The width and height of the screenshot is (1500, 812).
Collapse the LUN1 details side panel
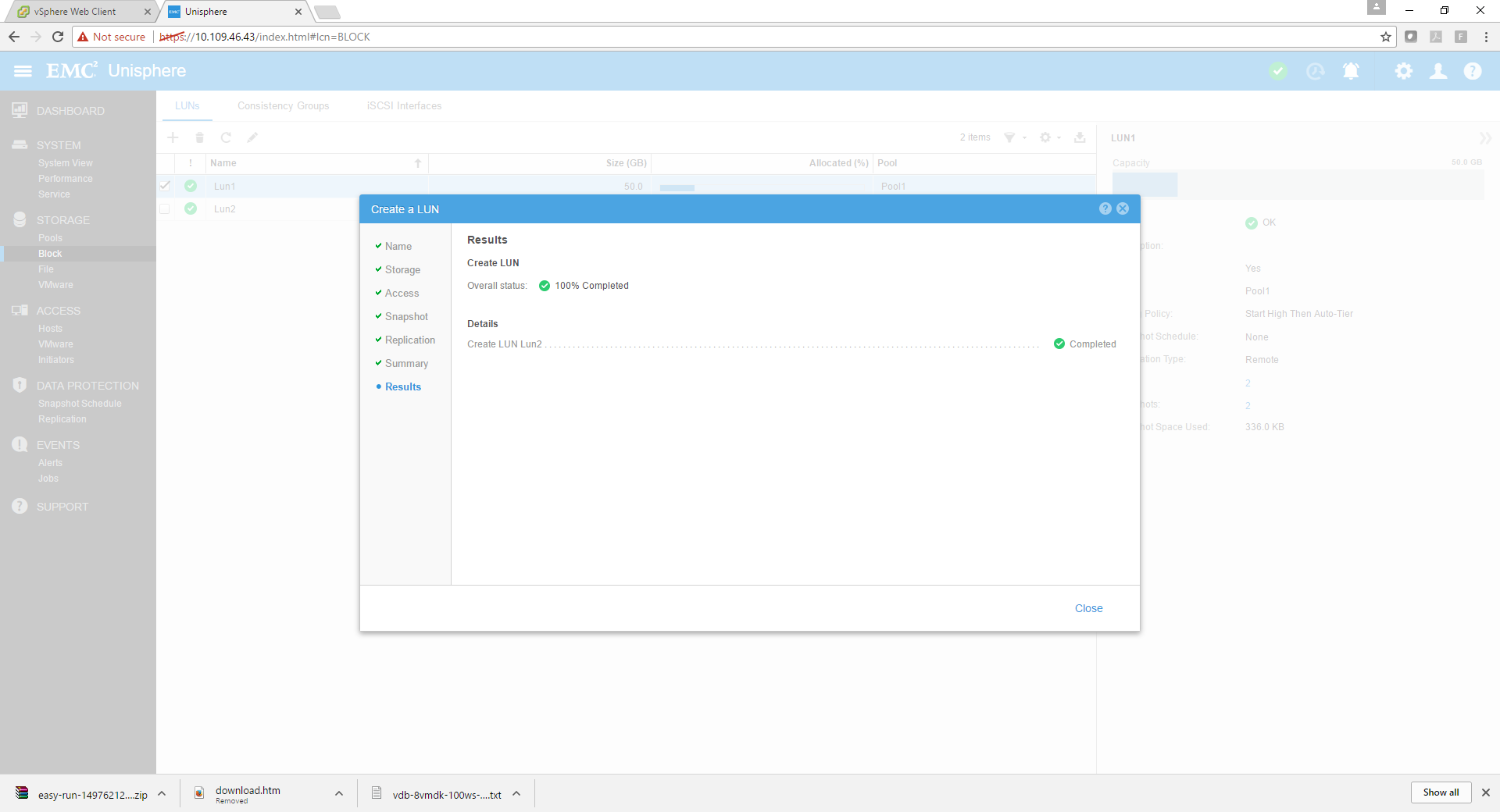tap(1484, 138)
